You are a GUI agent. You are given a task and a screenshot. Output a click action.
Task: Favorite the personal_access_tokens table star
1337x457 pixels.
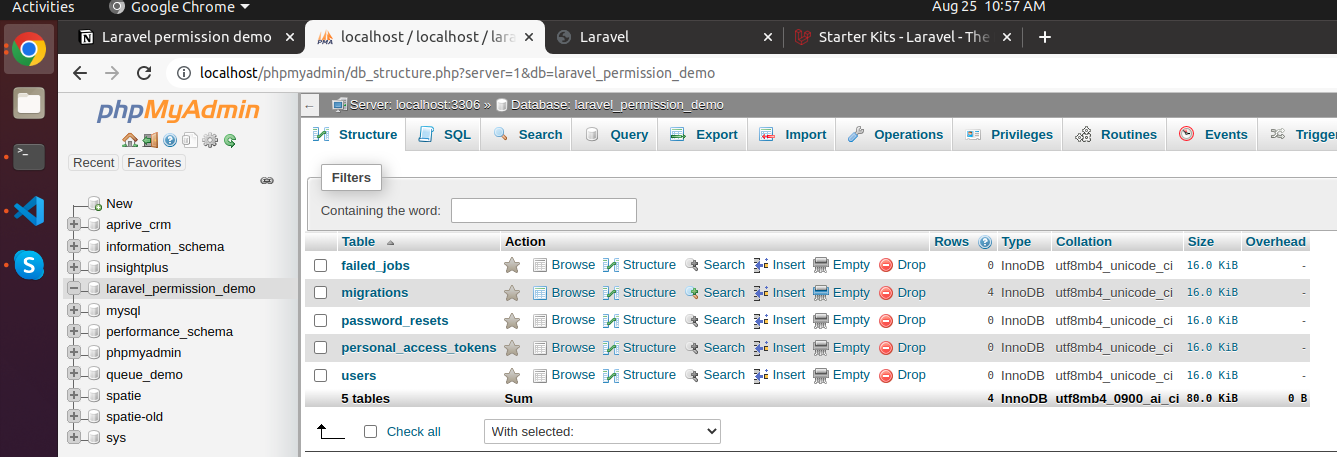pos(512,348)
